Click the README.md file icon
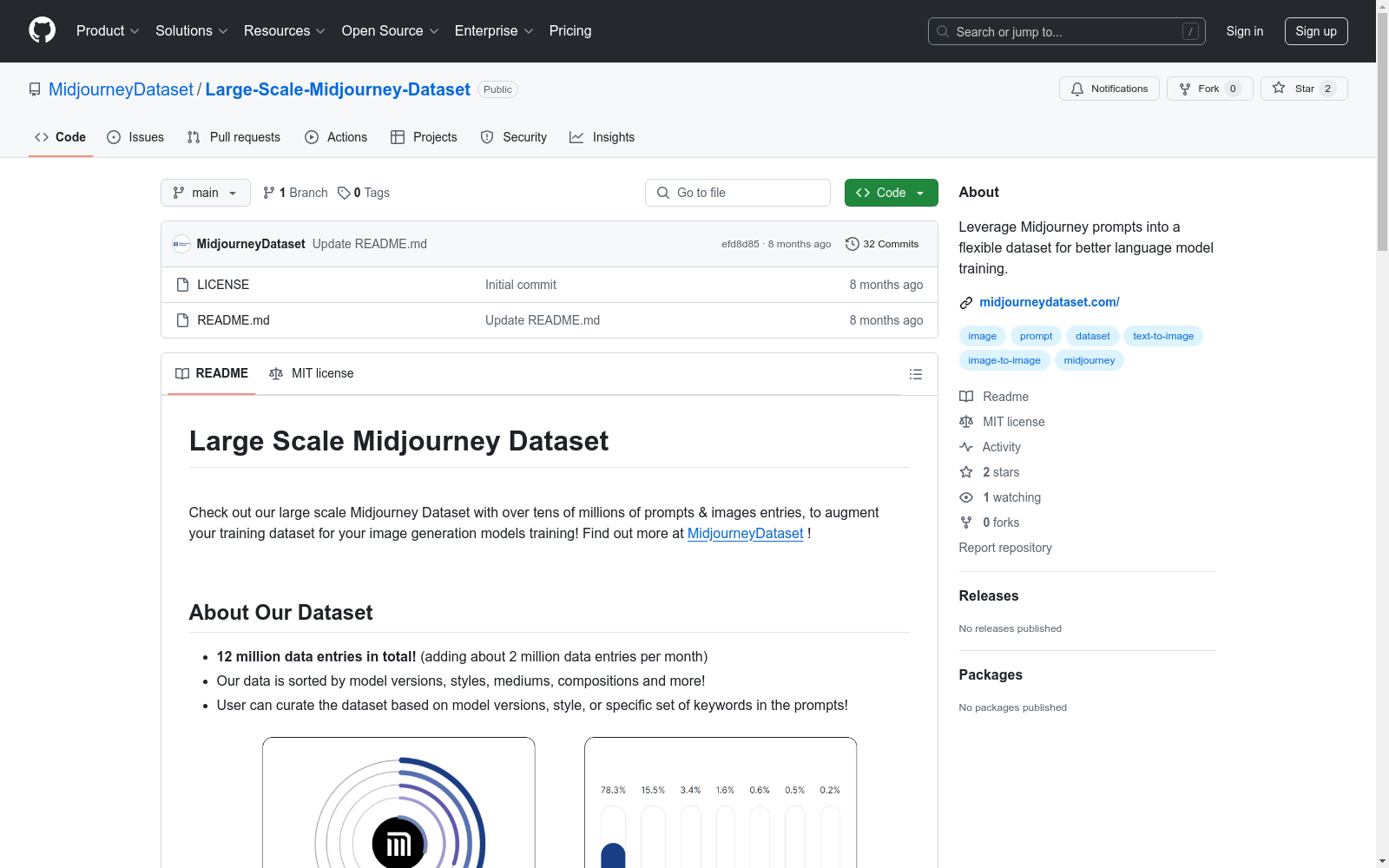Viewport: 1389px width, 868px height. tap(182, 320)
